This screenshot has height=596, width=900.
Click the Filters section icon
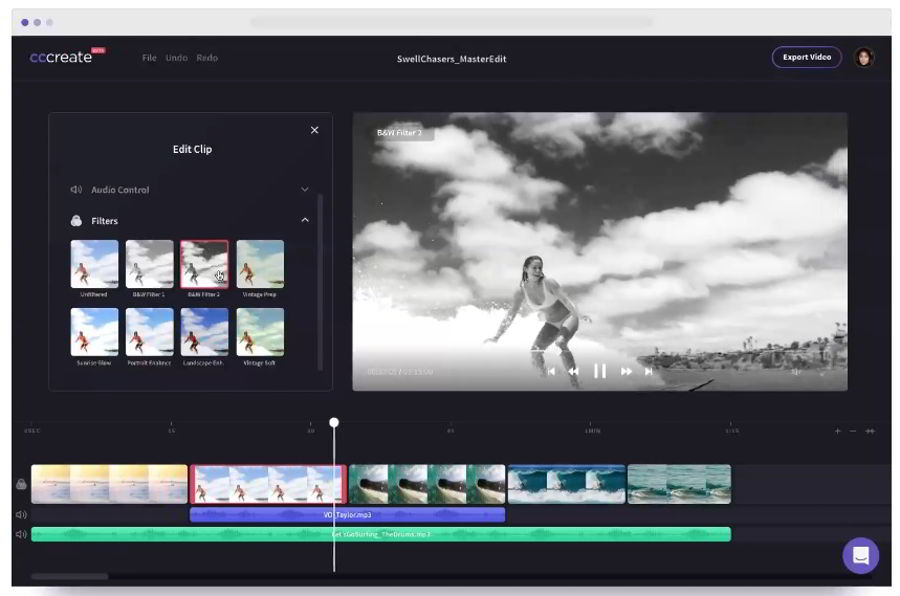click(x=76, y=220)
